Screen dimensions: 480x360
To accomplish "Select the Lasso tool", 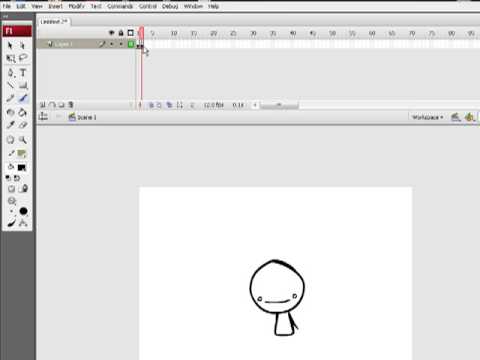I will (23, 58).
